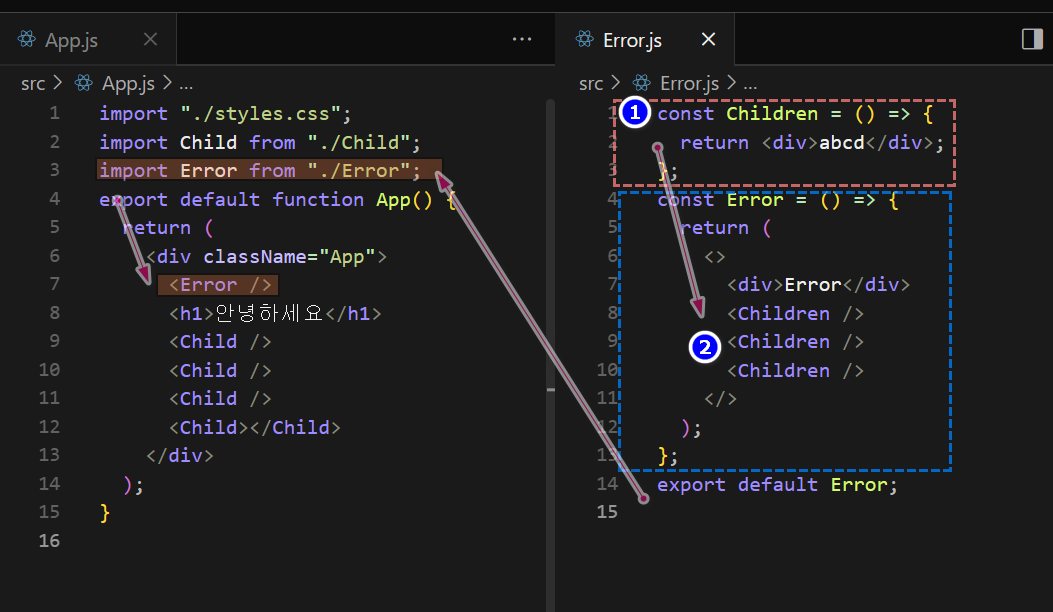Switch to the Error.js editor tab
This screenshot has height=612, width=1053.
coord(632,40)
